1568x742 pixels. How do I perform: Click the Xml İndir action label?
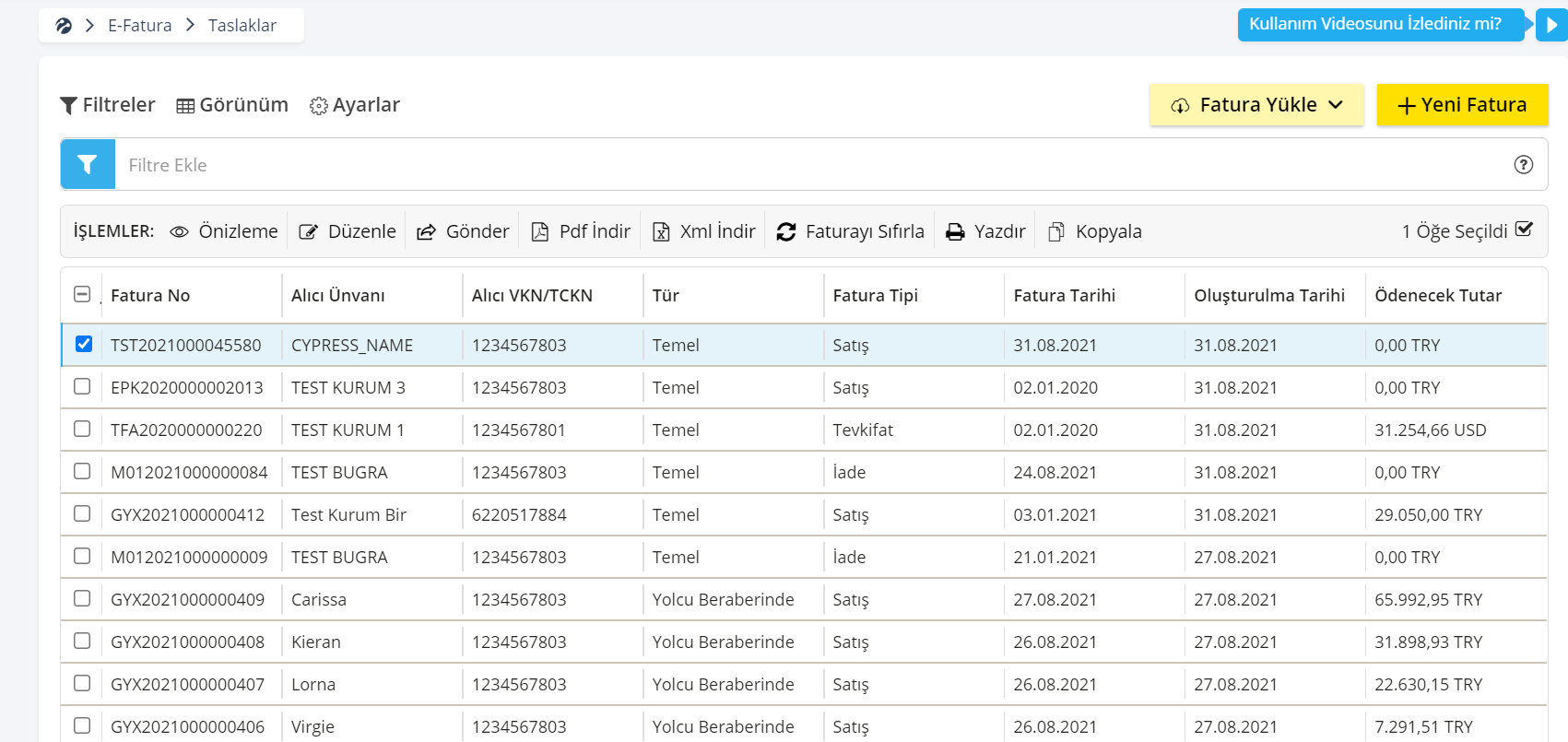coord(718,231)
